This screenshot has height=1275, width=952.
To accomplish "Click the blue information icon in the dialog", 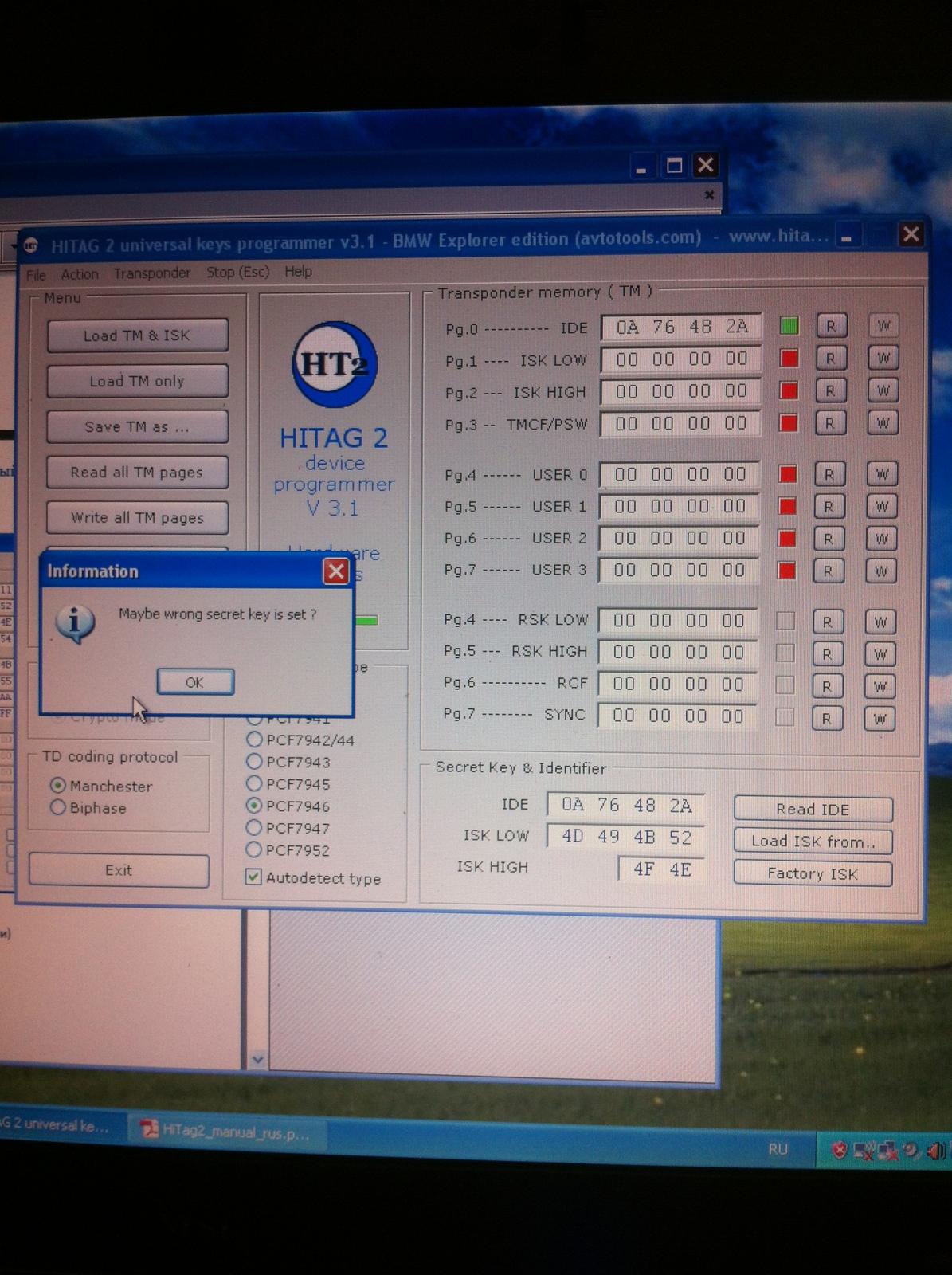I will tap(76, 622).
